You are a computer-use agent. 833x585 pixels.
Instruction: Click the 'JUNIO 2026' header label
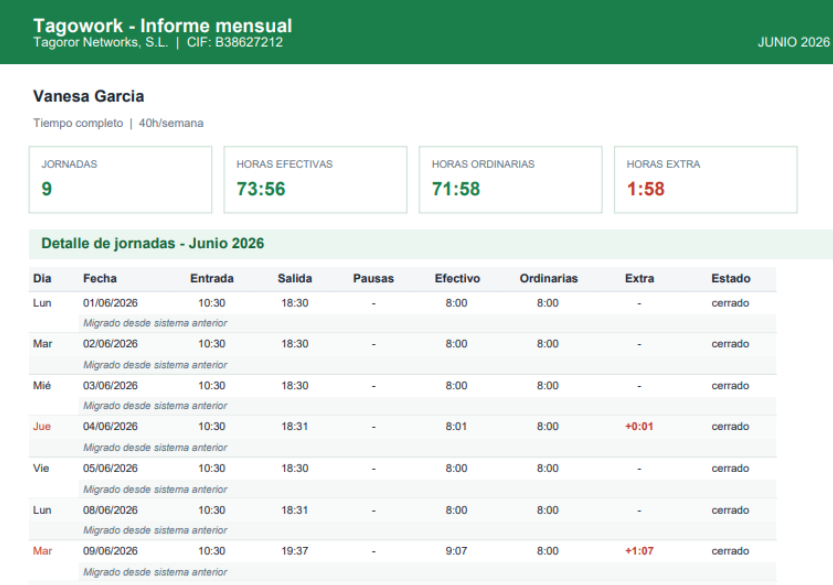coord(793,43)
